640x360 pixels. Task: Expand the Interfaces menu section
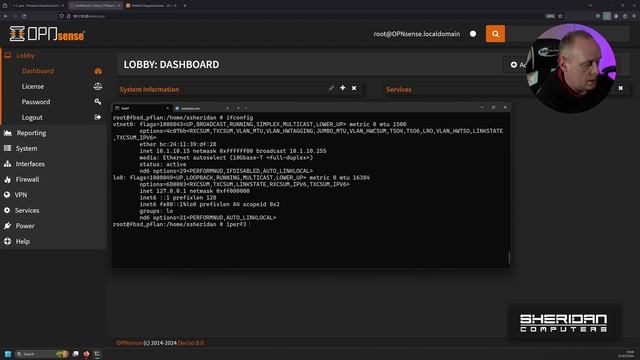click(30, 164)
